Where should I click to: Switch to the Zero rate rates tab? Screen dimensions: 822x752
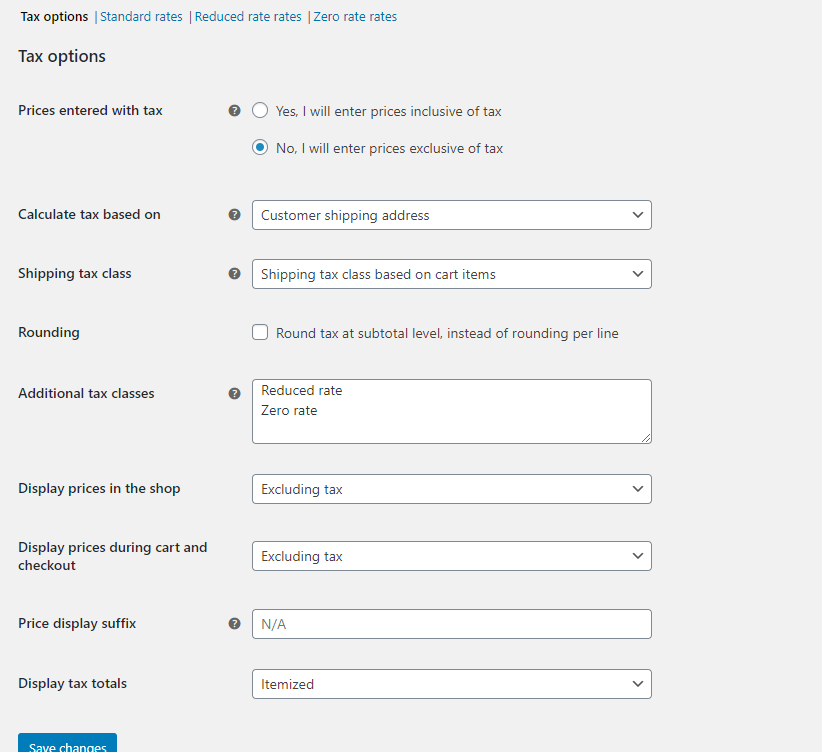355,16
